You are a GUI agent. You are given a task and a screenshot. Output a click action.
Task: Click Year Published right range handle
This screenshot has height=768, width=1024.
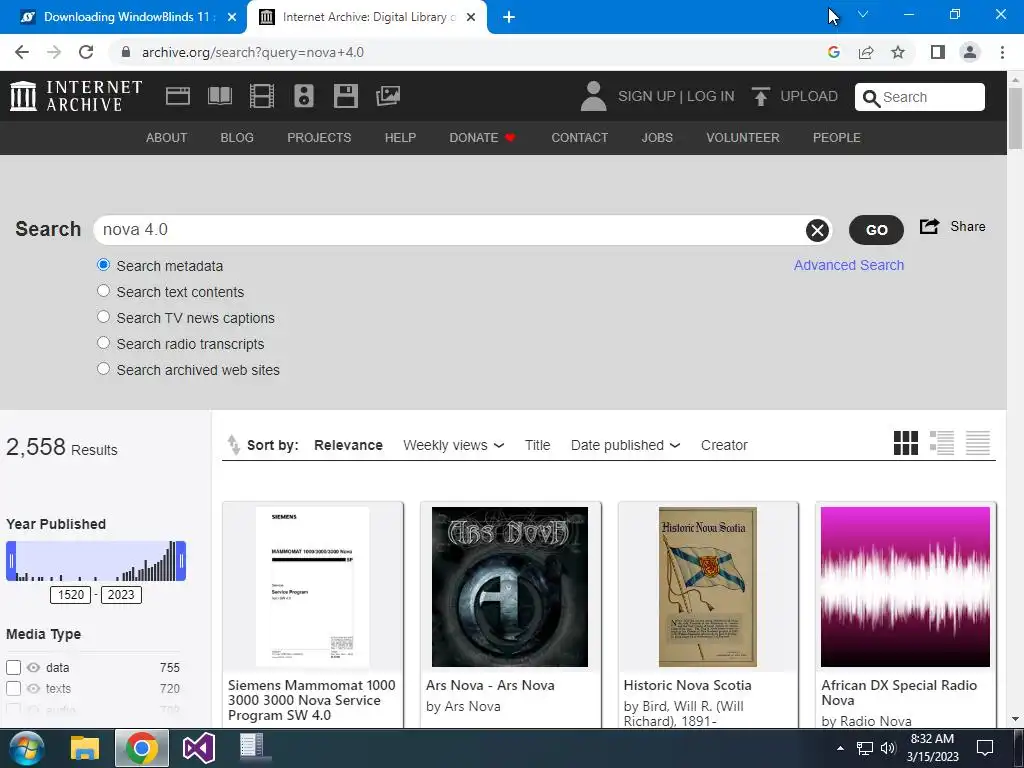(x=181, y=561)
